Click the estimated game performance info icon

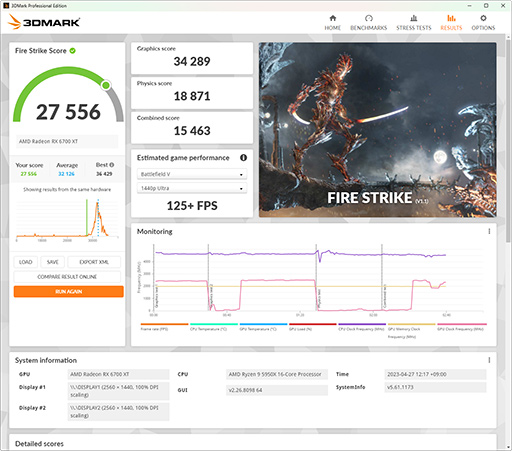coord(244,158)
